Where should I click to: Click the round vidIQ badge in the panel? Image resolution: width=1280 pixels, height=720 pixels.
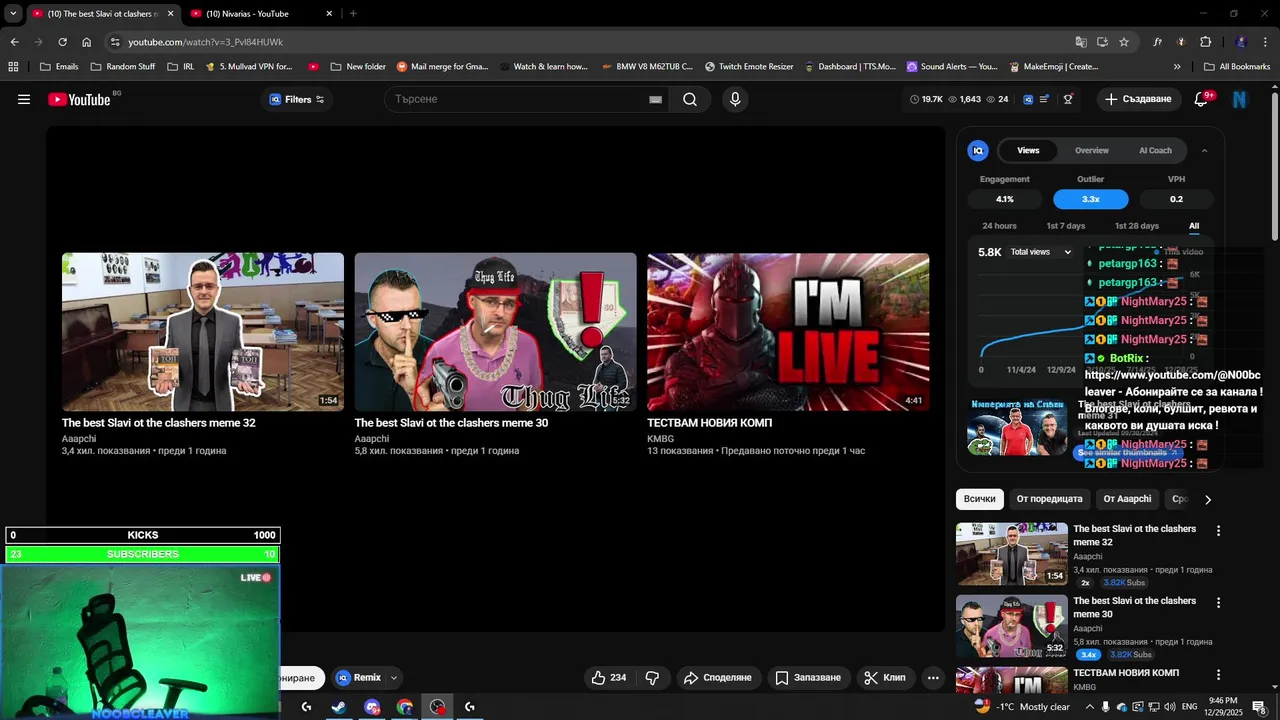(978, 150)
